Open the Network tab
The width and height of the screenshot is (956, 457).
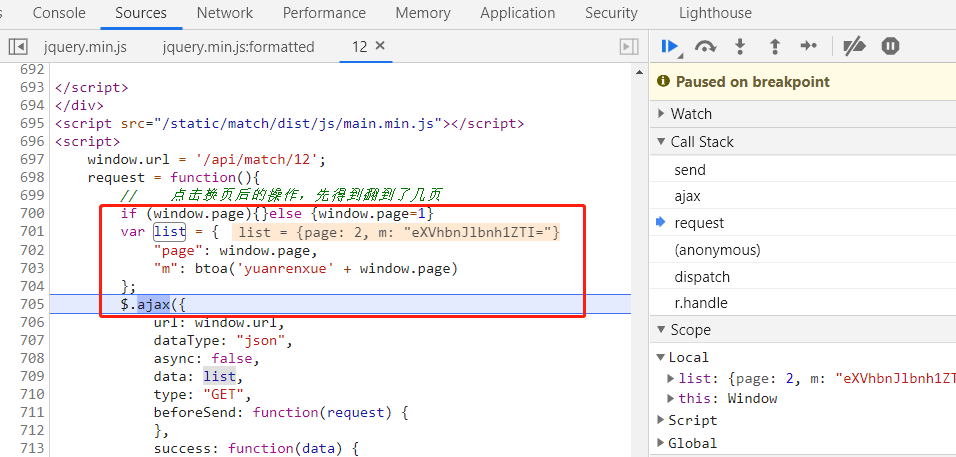point(225,13)
